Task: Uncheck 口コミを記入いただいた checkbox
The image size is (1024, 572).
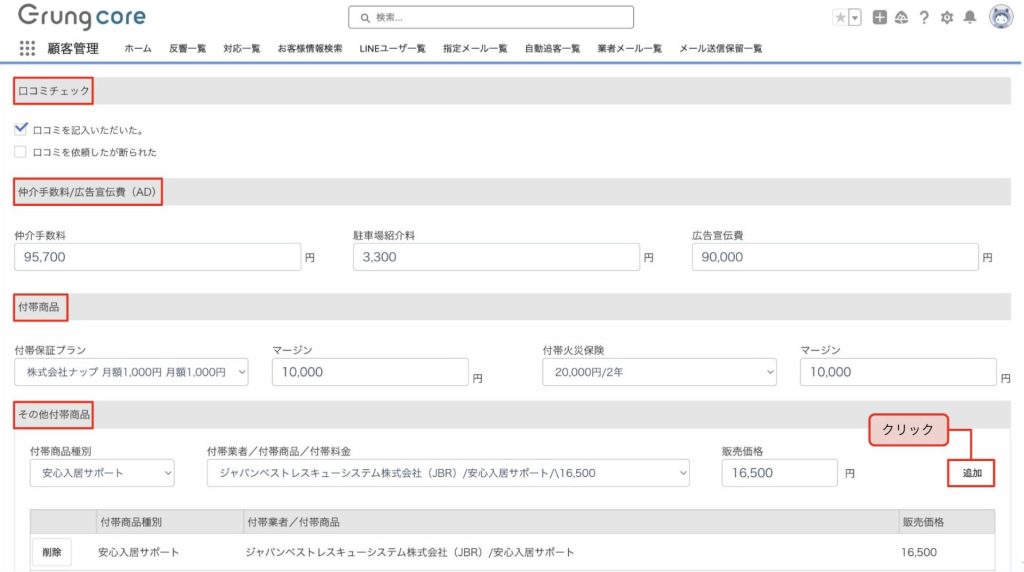Action: coord(21,129)
